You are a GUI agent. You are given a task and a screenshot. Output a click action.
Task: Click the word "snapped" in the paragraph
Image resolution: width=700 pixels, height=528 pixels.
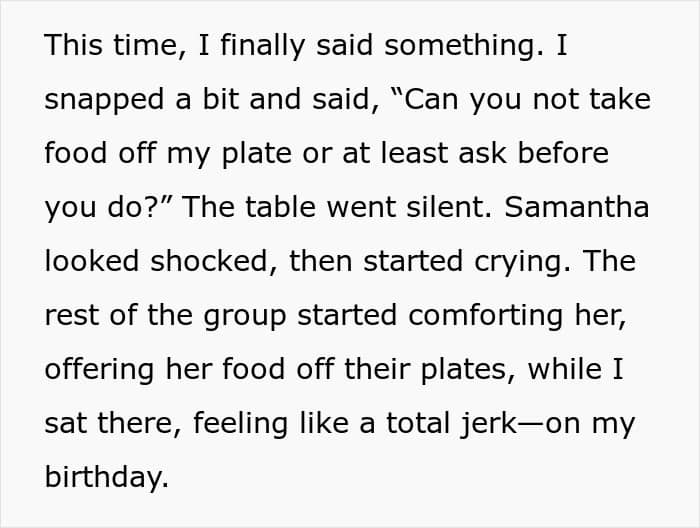click(104, 101)
